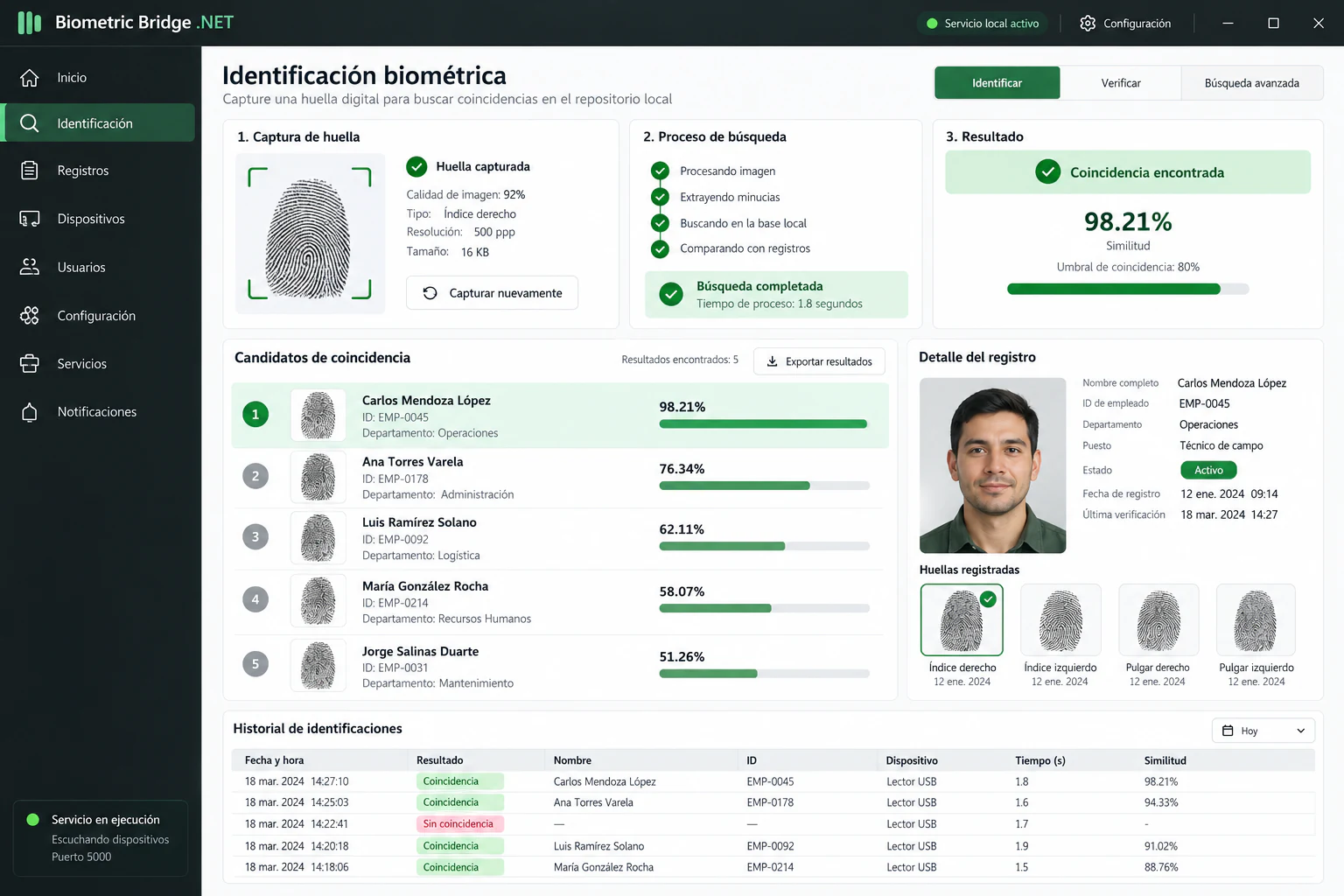Open Configuración in the title bar
The height and width of the screenshot is (896, 1344).
click(1125, 24)
